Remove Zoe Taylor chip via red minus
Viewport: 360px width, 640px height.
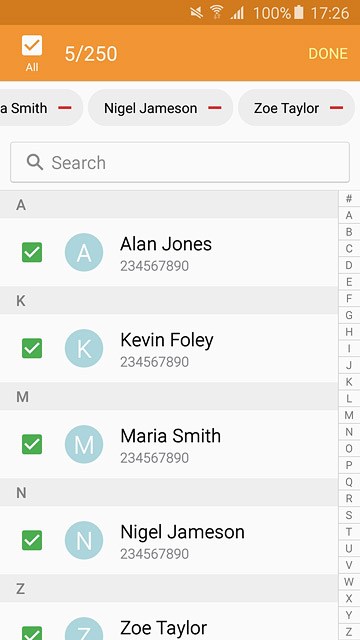pyautogui.click(x=336, y=108)
